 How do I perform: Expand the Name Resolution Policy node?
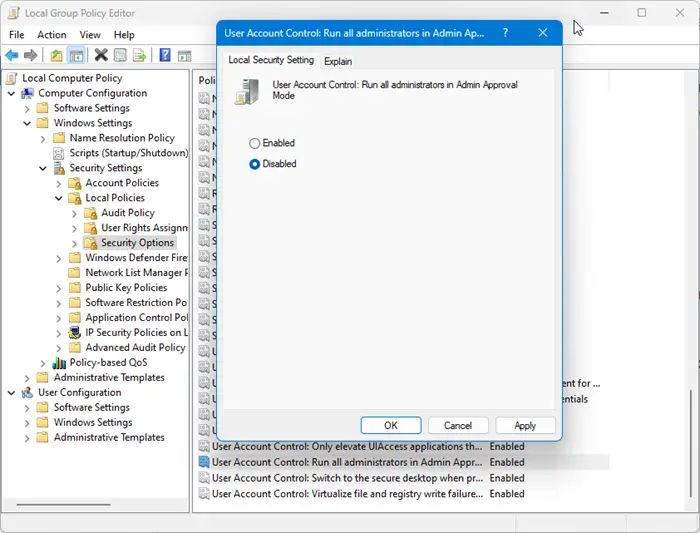(43, 139)
